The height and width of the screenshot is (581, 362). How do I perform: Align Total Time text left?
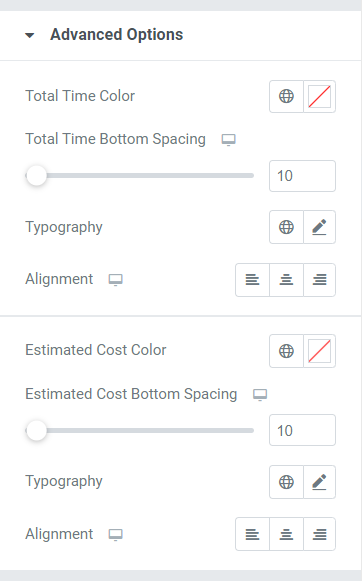click(252, 280)
